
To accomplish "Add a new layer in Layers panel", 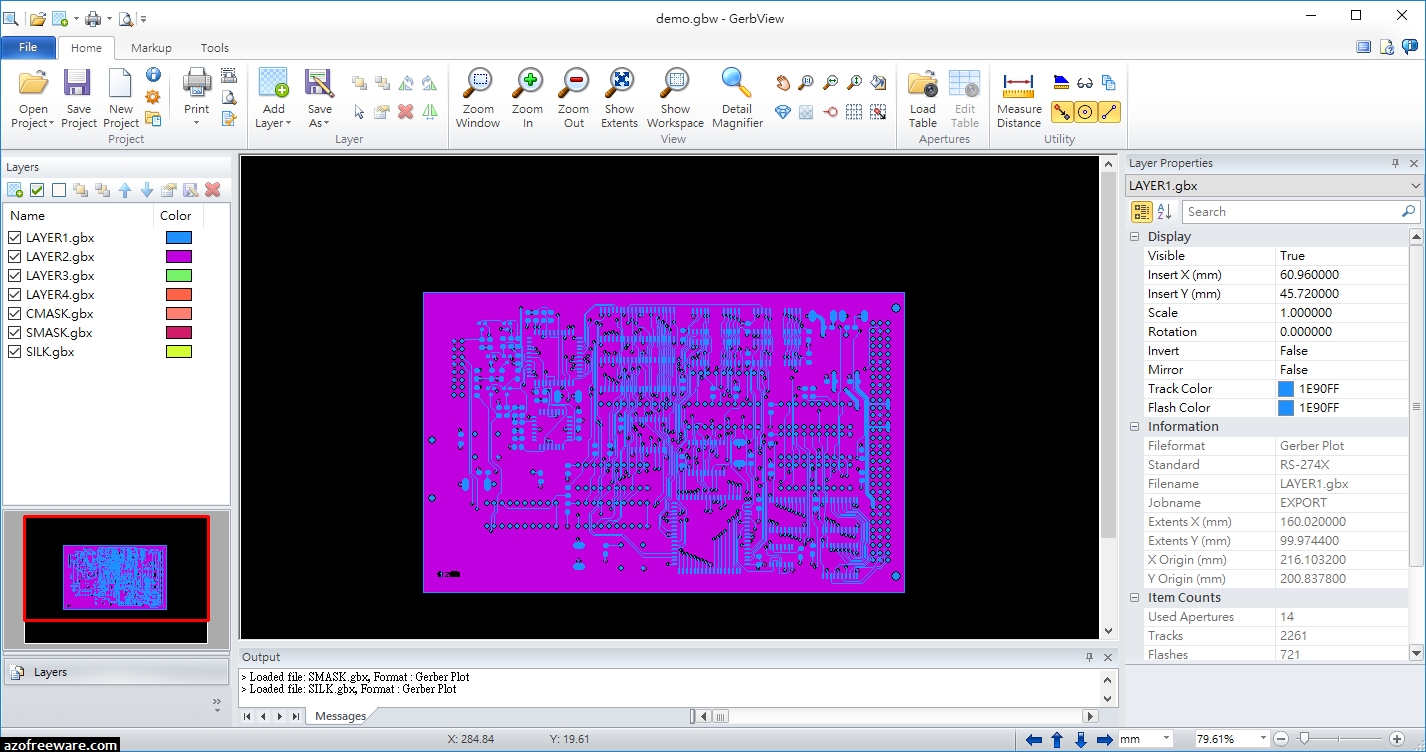I will tap(14, 189).
